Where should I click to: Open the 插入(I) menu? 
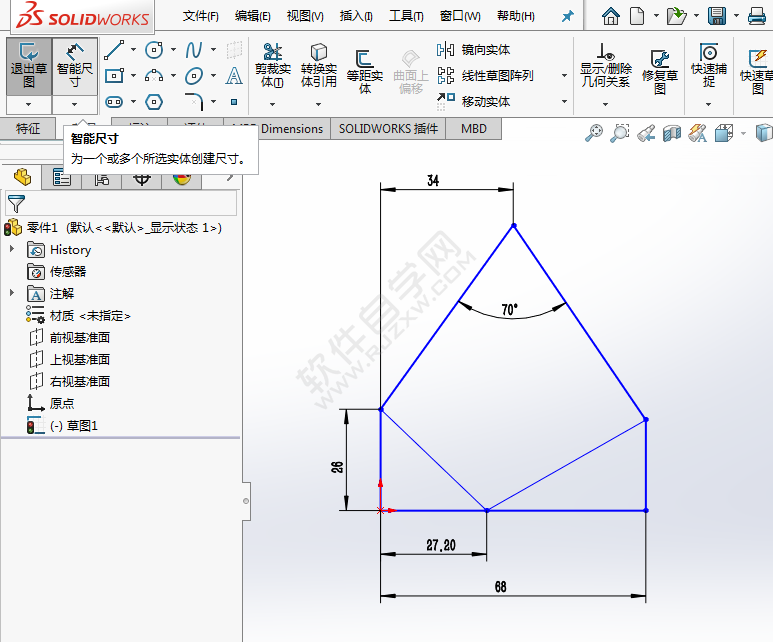point(356,16)
